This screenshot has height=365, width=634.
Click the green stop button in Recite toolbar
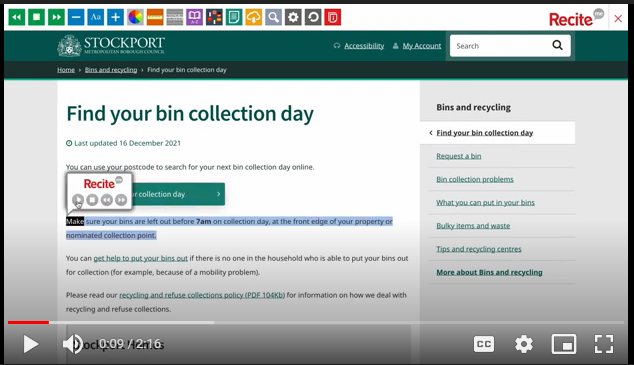[36, 17]
